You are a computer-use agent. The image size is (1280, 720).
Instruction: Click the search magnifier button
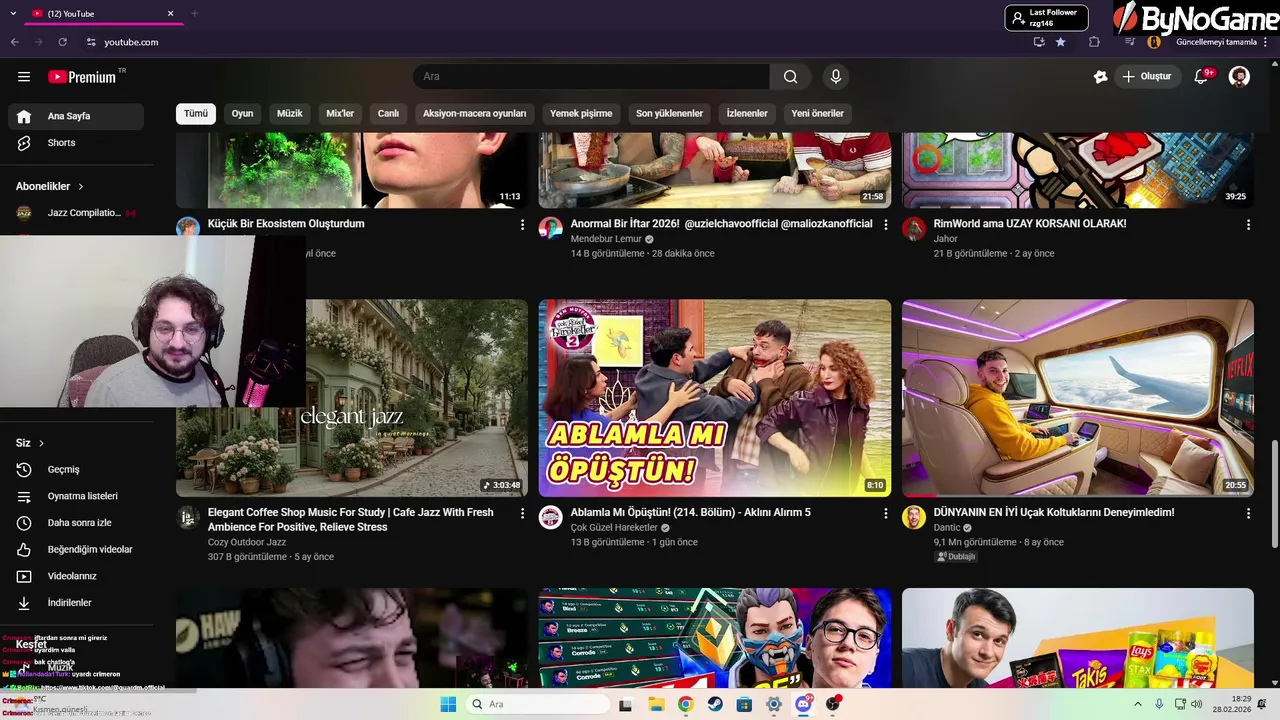pos(790,77)
